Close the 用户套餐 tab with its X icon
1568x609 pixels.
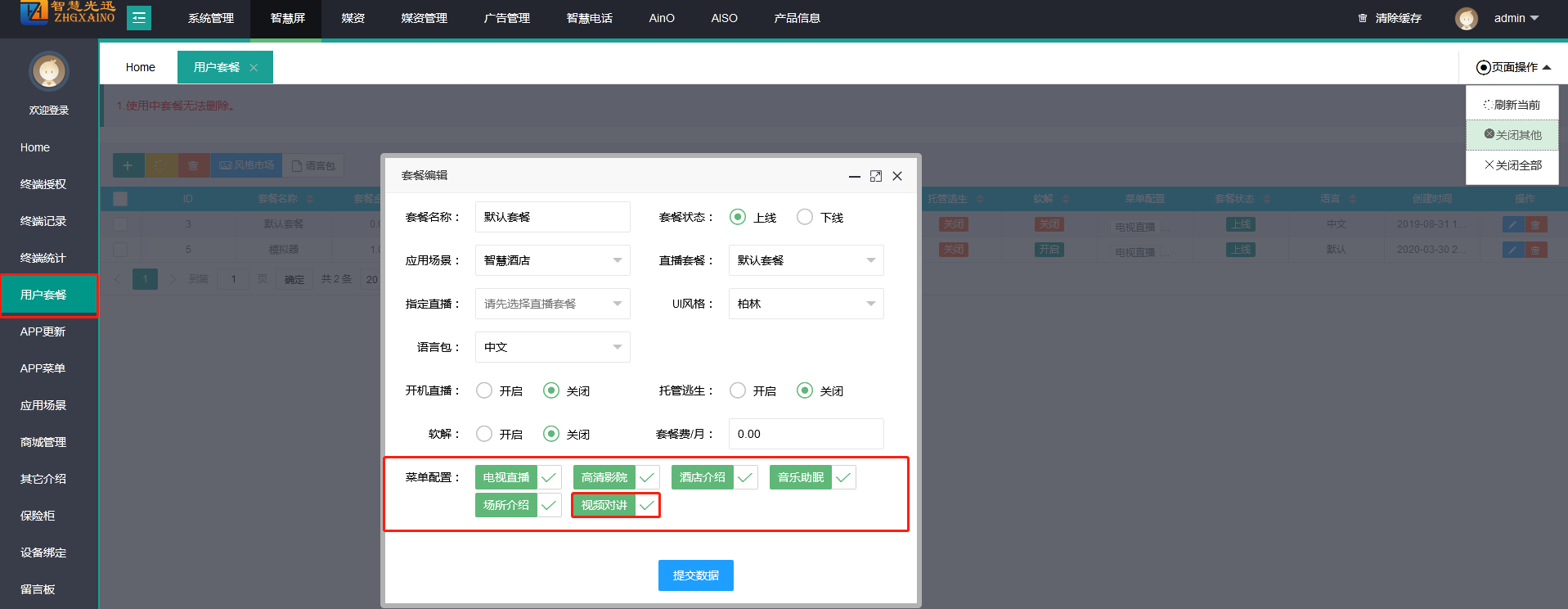click(254, 68)
